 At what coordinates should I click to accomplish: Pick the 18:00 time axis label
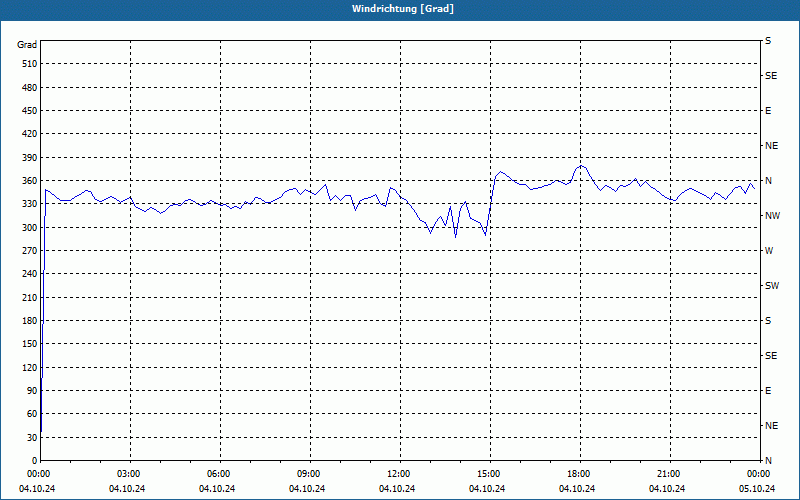pos(577,474)
